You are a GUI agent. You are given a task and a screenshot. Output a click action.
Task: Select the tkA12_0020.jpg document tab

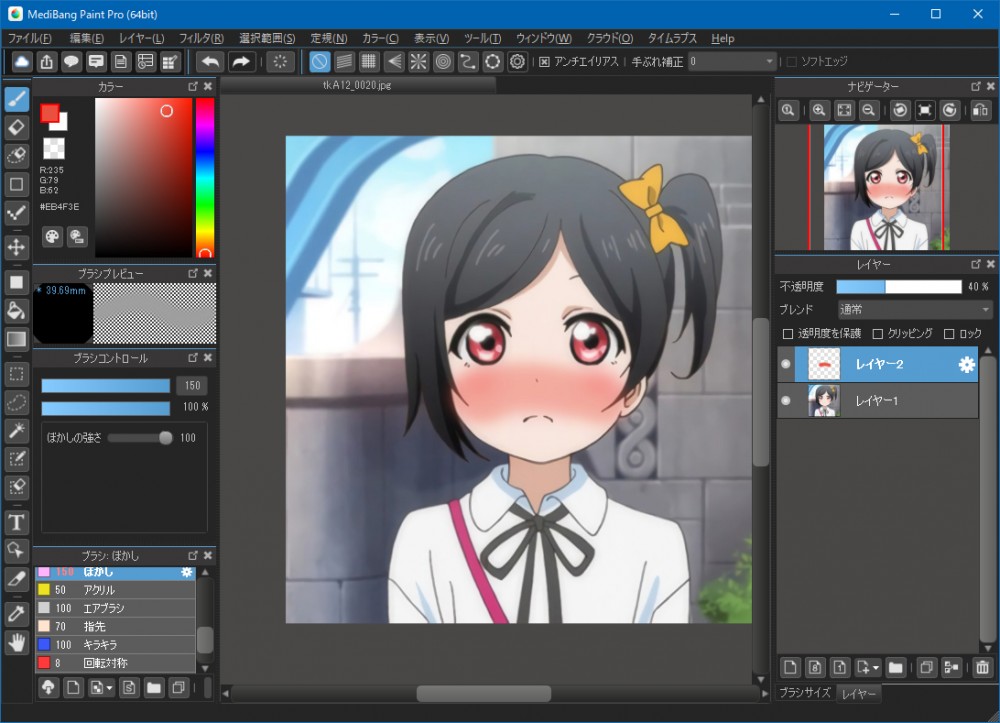pos(357,85)
